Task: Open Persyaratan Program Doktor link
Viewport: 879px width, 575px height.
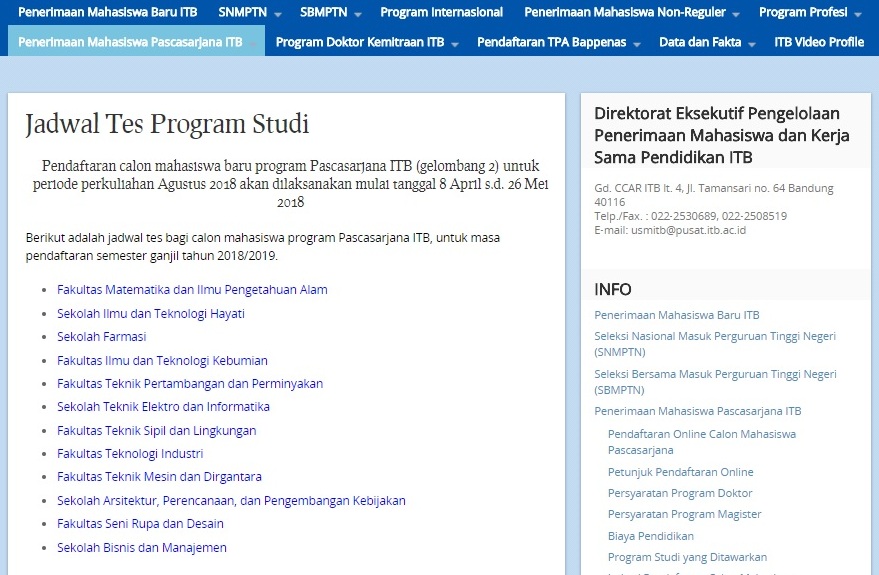Action: [680, 493]
